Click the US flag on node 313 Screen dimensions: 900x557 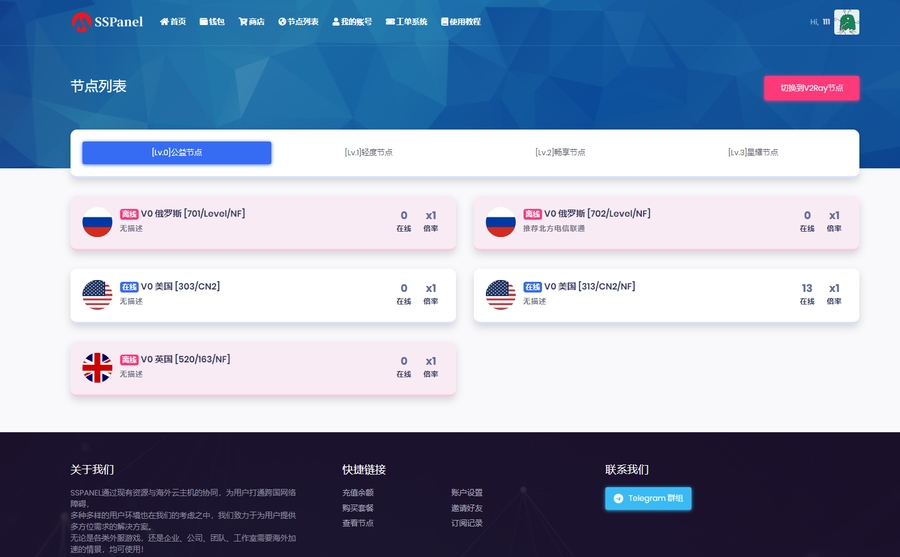[x=500, y=295]
